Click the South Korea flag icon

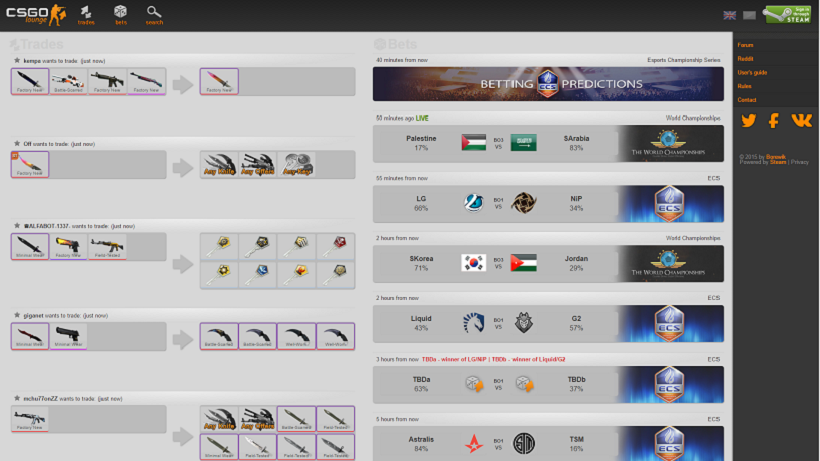(473, 263)
